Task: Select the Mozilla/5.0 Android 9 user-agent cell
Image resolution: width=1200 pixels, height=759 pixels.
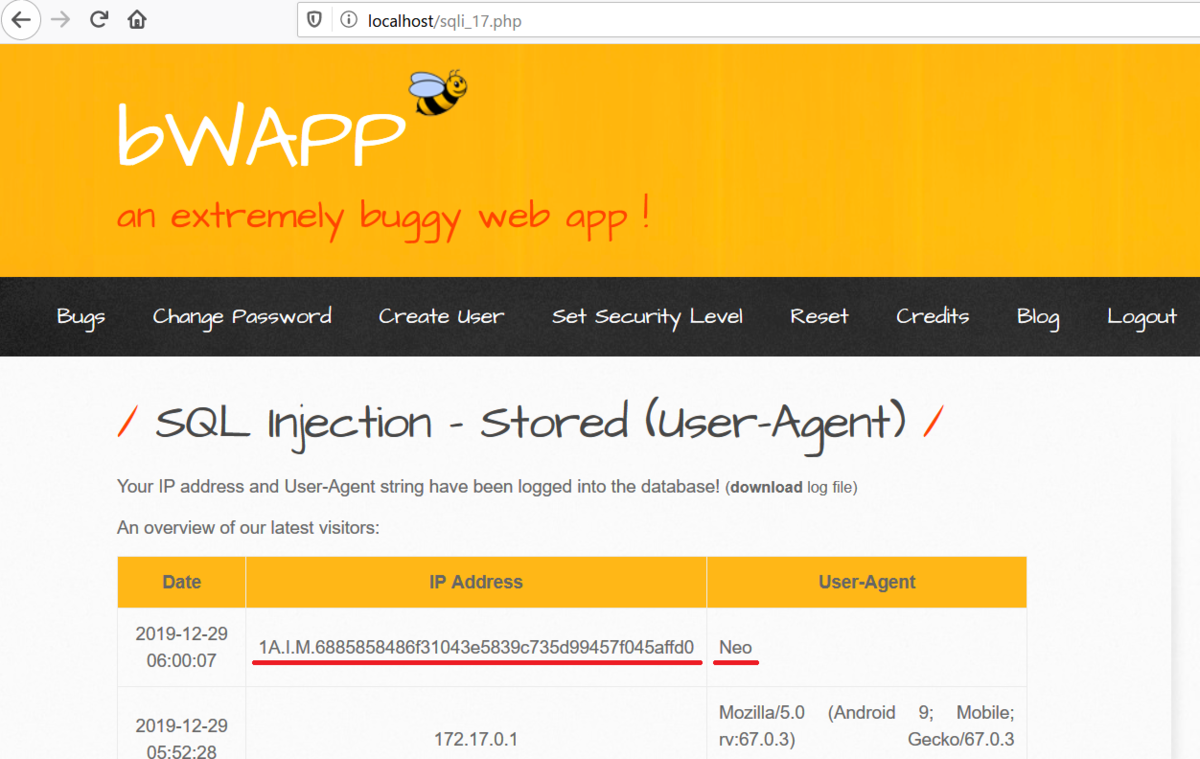Action: click(x=867, y=723)
